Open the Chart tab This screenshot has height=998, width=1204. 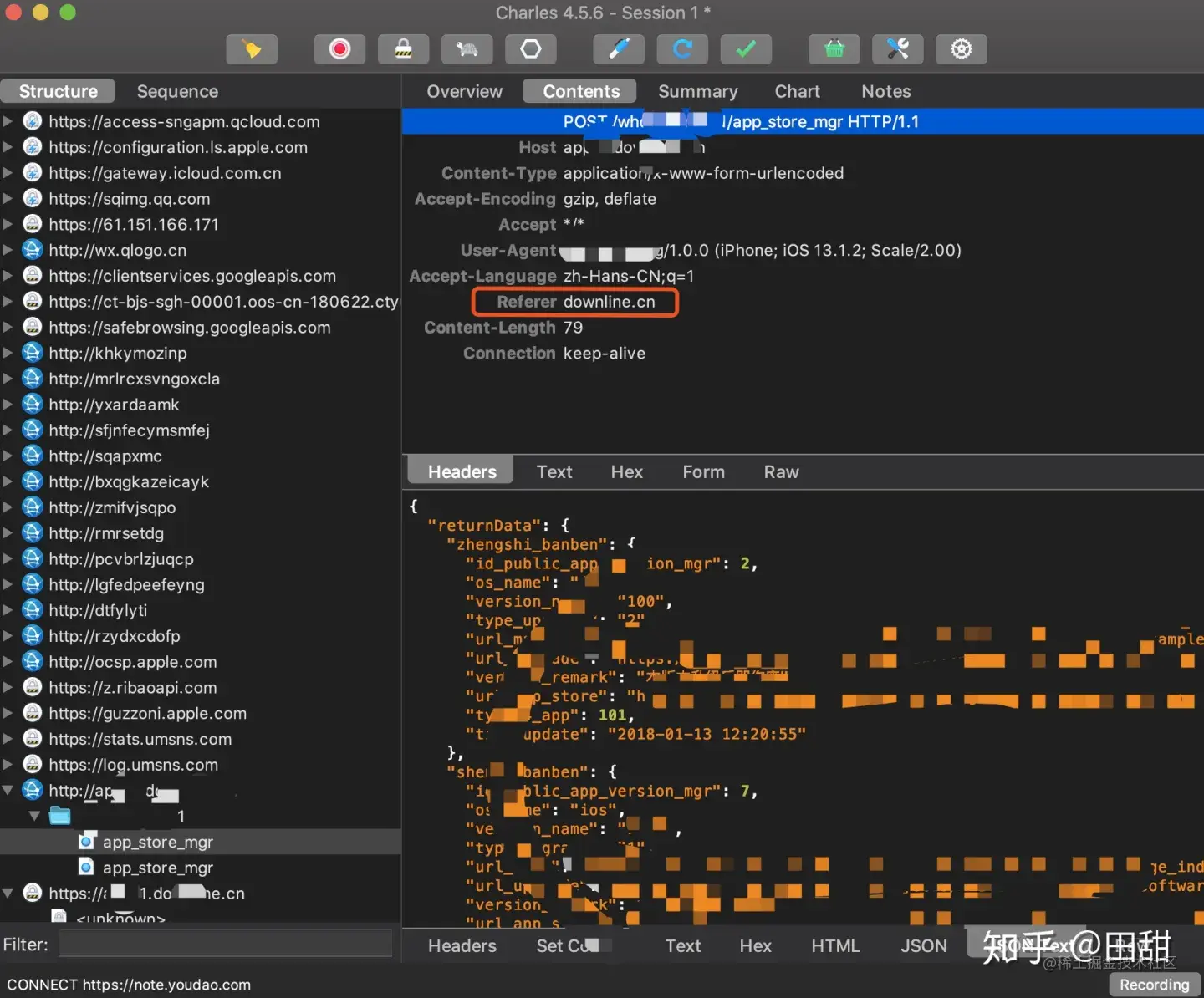[x=798, y=91]
